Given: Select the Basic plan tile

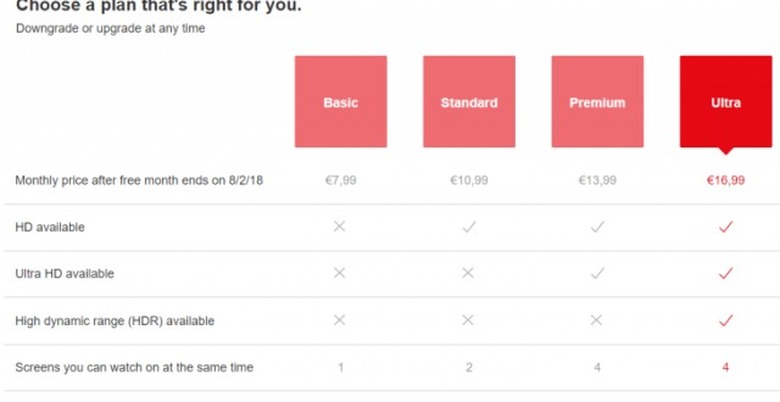Looking at the screenshot, I should [340, 102].
